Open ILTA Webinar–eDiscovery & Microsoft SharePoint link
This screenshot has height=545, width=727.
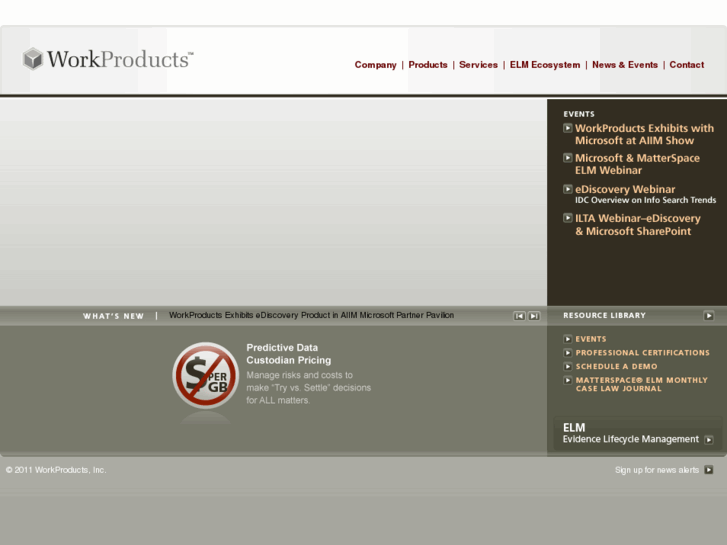pos(638,224)
